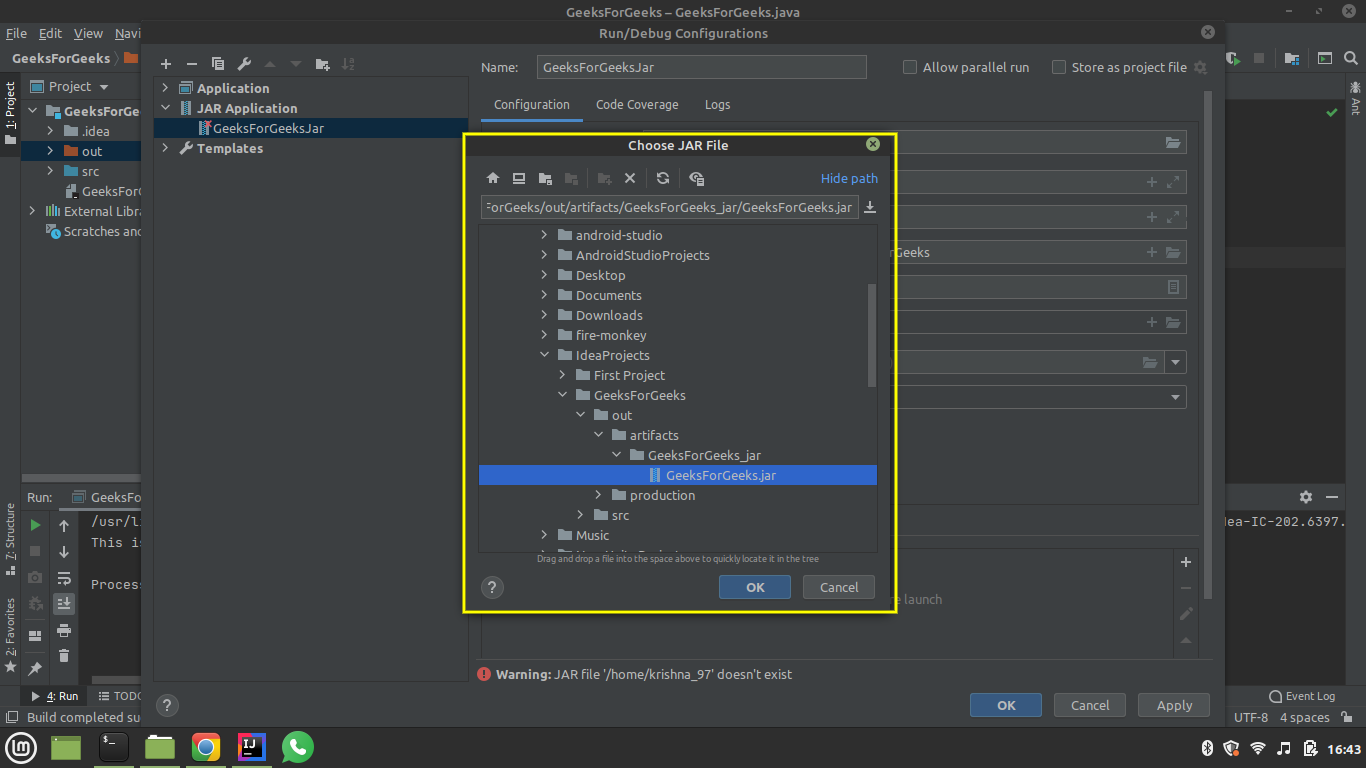Enable Allow parallel run checkbox

click(910, 67)
